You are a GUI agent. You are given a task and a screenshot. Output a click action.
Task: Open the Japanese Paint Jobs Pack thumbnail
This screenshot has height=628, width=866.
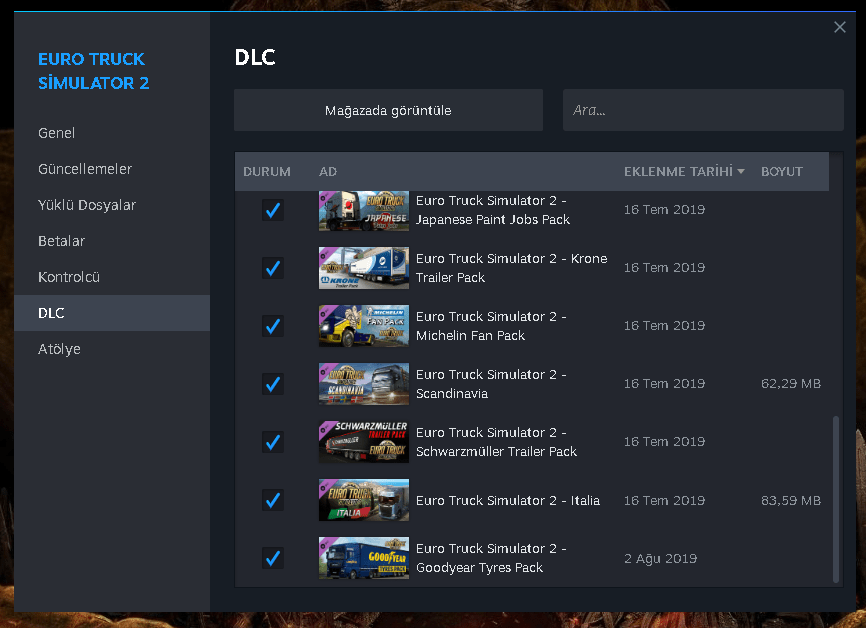[364, 210]
